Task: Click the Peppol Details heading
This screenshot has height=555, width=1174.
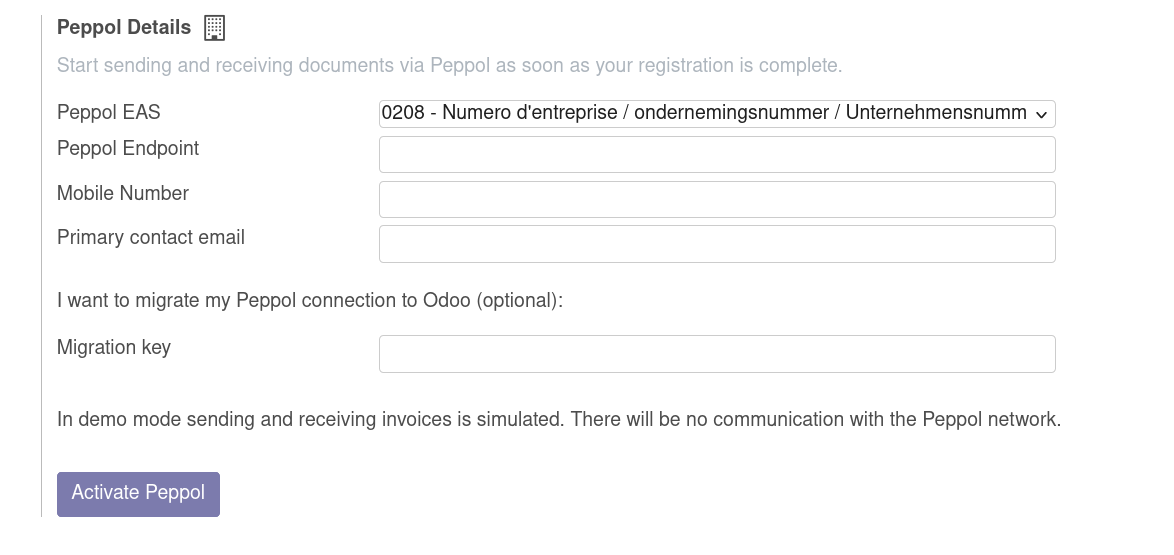Action: [x=124, y=28]
